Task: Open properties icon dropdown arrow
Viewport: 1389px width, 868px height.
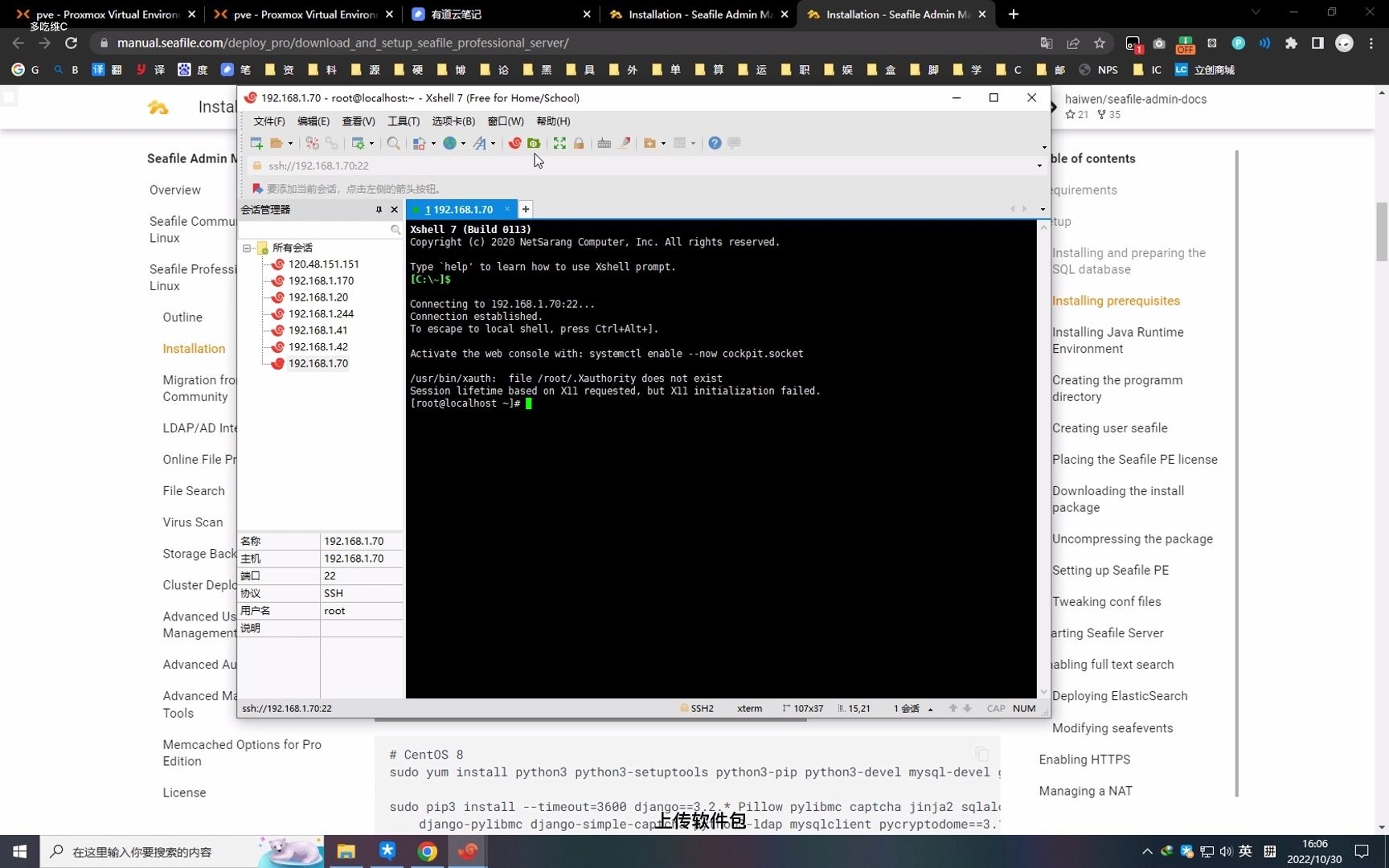Action: click(371, 144)
